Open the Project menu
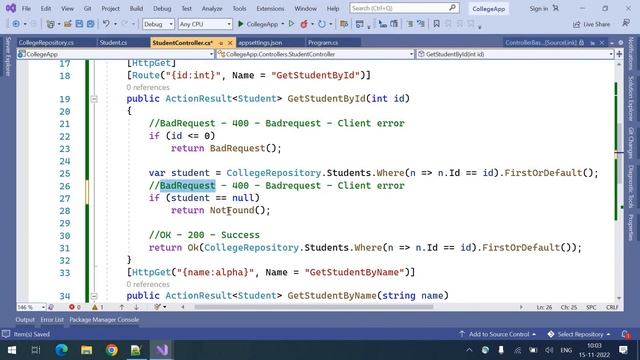The height and width of the screenshot is (360, 640). pos(110,8)
